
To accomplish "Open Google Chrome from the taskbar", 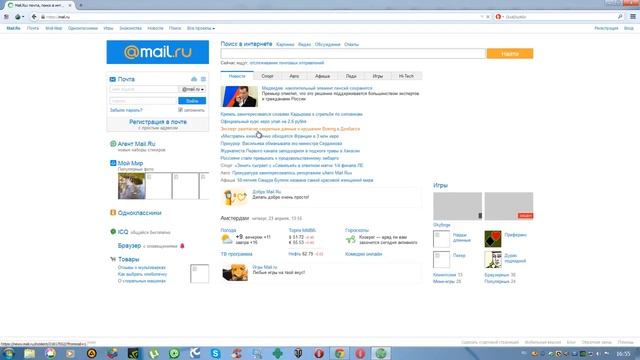I will [x=339, y=353].
